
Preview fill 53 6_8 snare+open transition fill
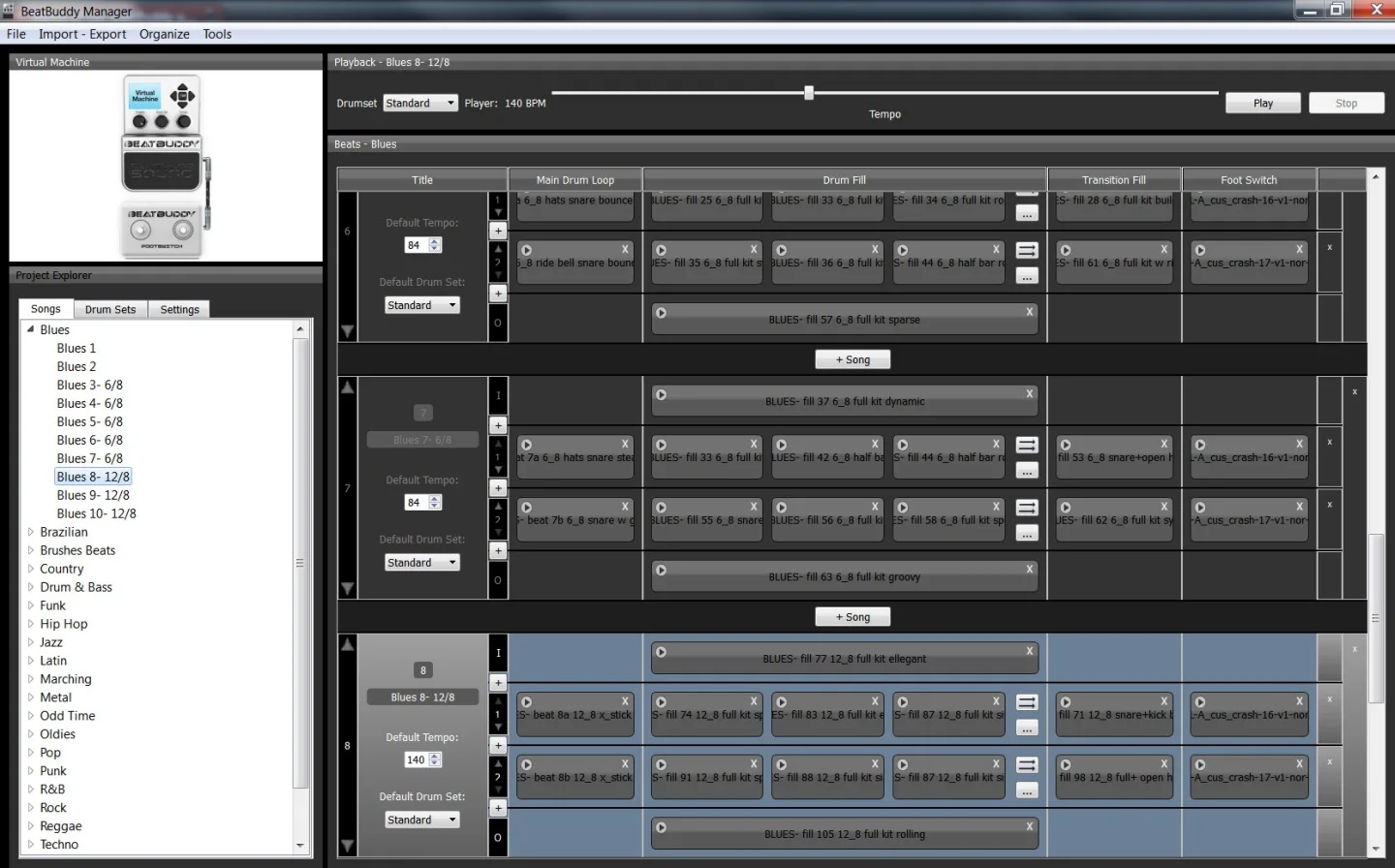click(x=1066, y=446)
